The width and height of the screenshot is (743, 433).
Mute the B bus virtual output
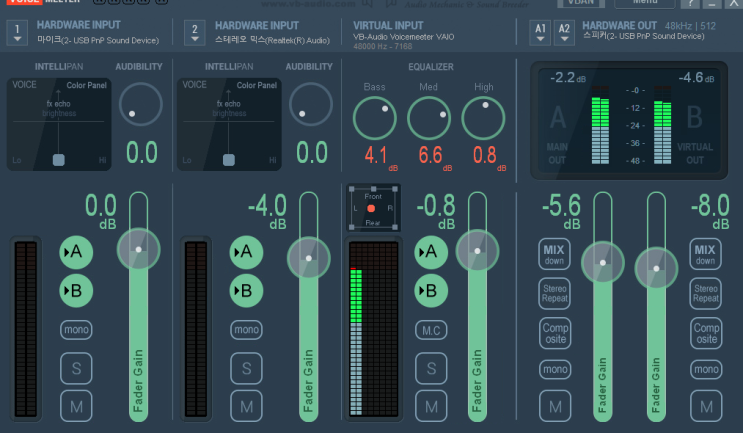706,406
